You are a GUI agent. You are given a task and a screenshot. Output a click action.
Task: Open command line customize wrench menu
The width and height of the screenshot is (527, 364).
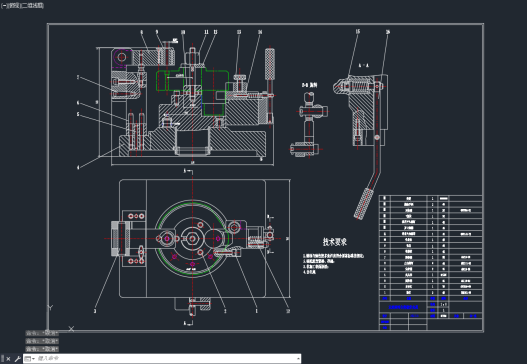click(x=17, y=359)
